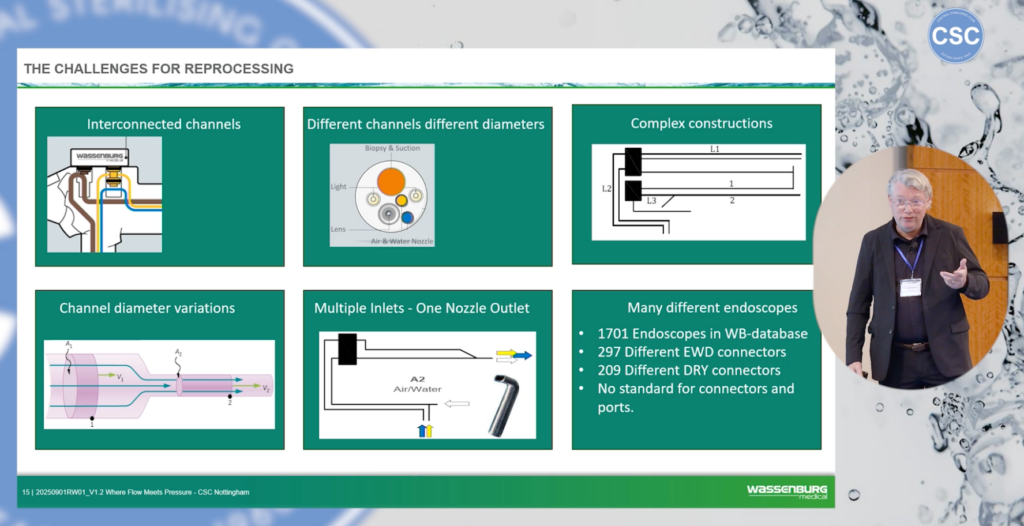Click the Wassenburg medical footer logo

787,492
